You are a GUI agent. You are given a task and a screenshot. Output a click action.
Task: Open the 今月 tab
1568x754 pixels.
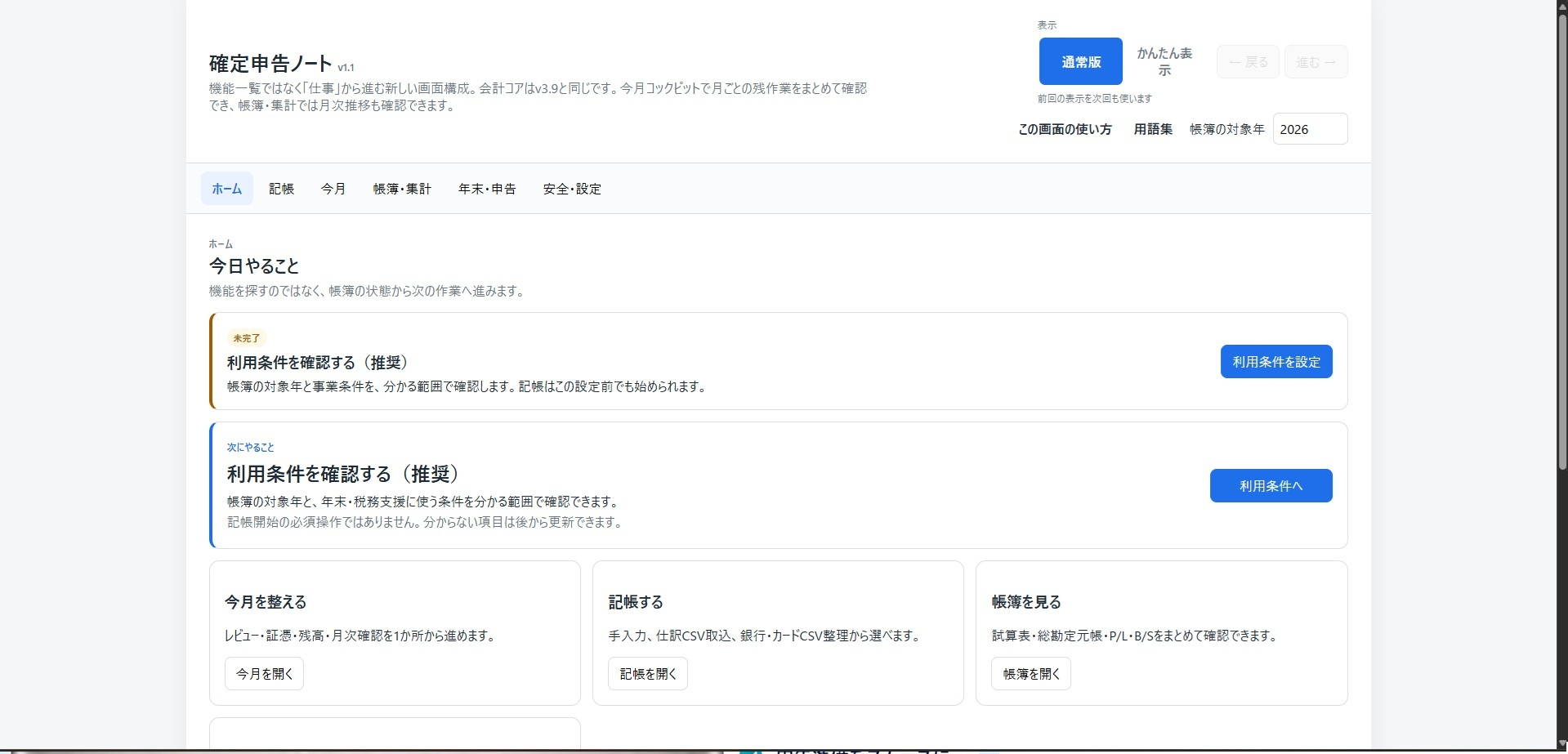pyautogui.click(x=333, y=189)
